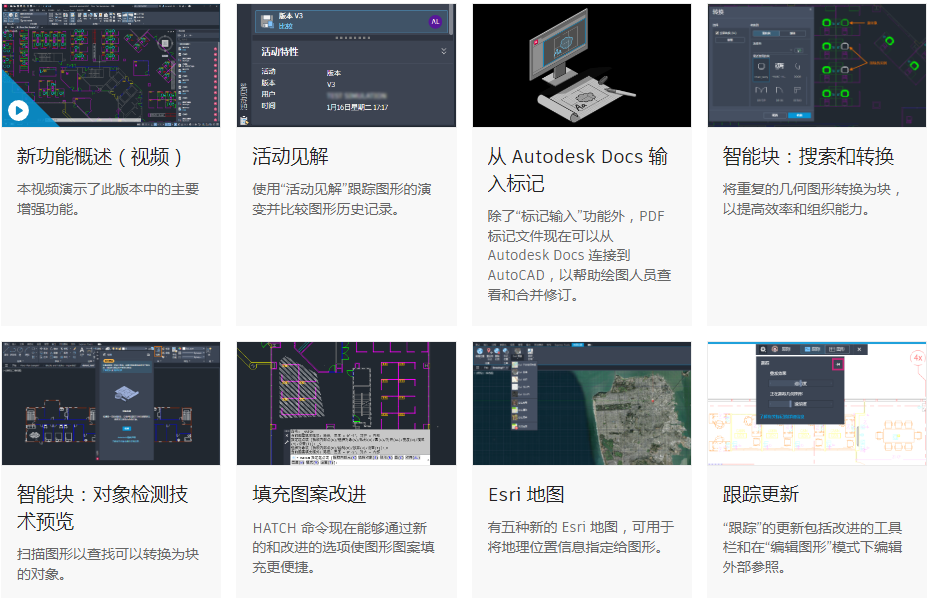The width and height of the screenshot is (930, 598).
Task: Click the save icon beside 版本 V3
Action: click(x=267, y=21)
